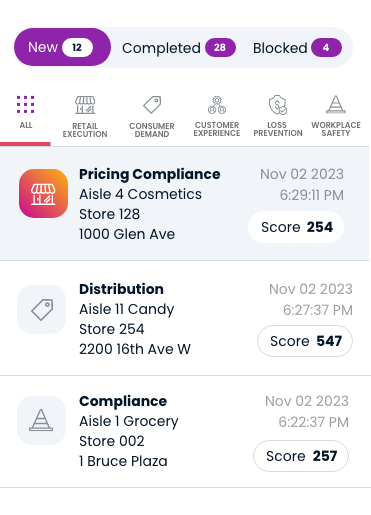The image size is (371, 515).
Task: Click the Compliance task cone icon
Action: [41, 420]
